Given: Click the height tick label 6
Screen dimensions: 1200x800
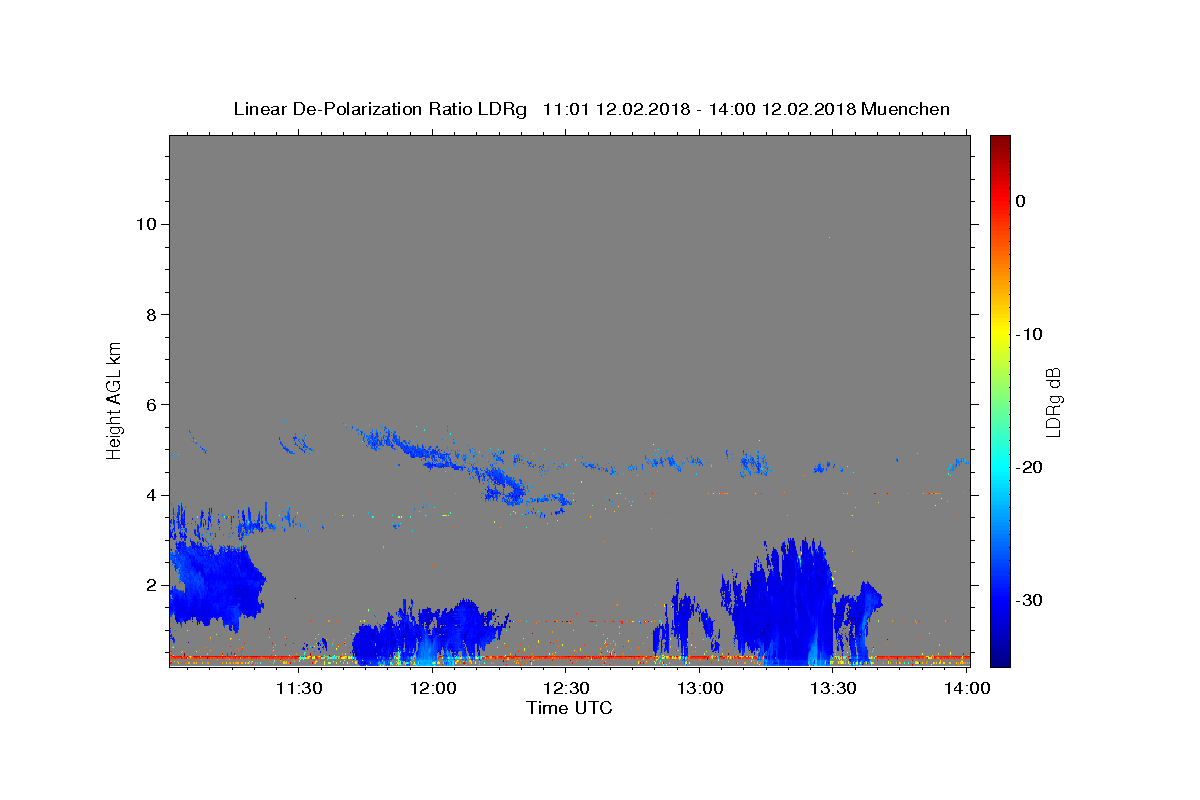Looking at the screenshot, I should pyautogui.click(x=149, y=404).
